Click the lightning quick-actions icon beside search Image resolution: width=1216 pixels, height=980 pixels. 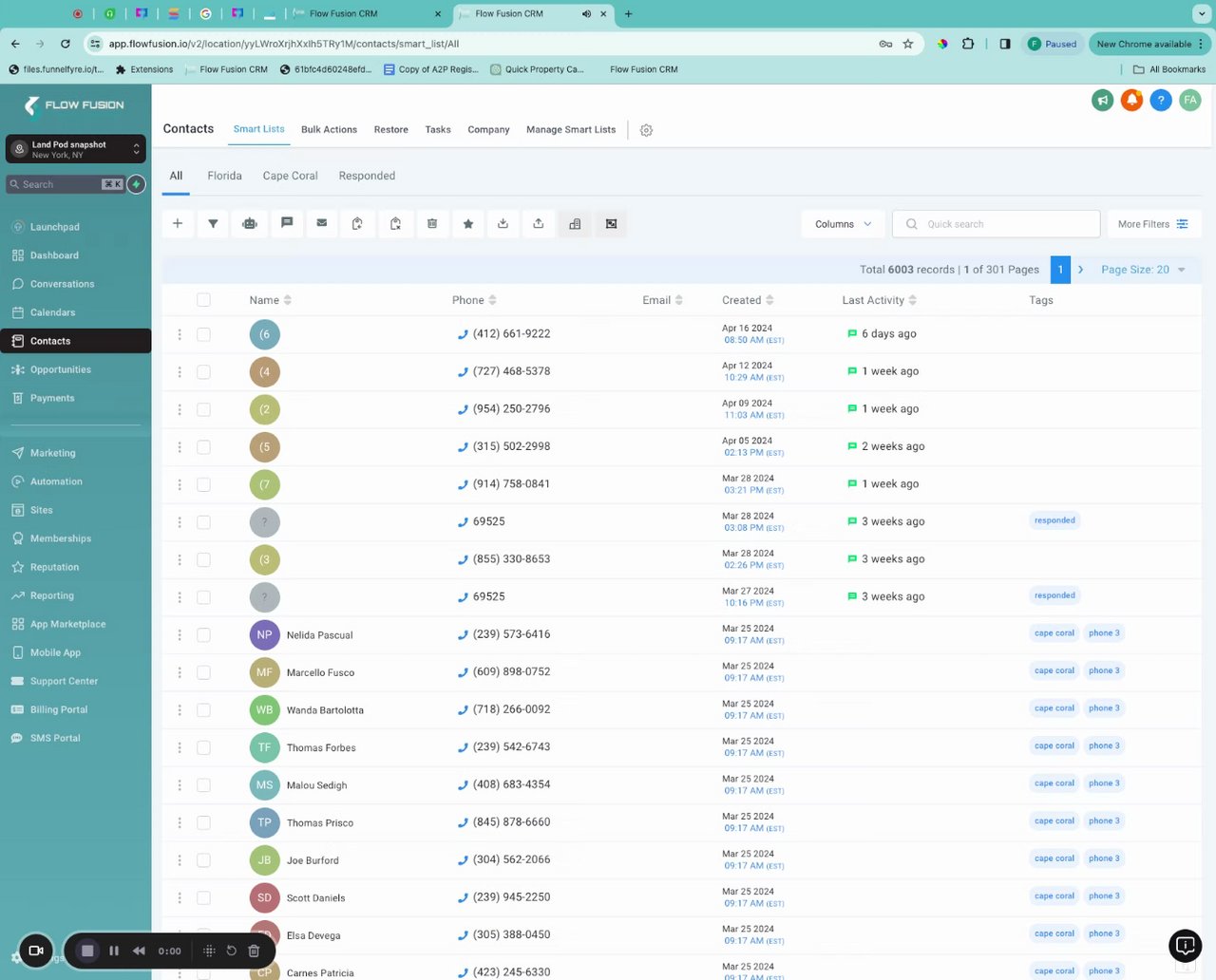coord(137,184)
